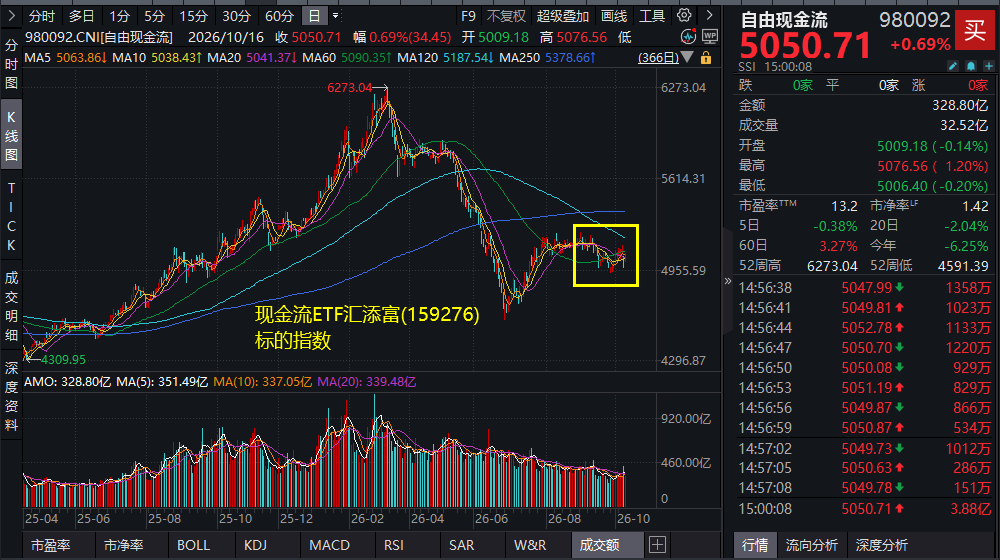Screen dimensions: 1000x560
Task: Open 画线 drawing tools
Action: (614, 16)
